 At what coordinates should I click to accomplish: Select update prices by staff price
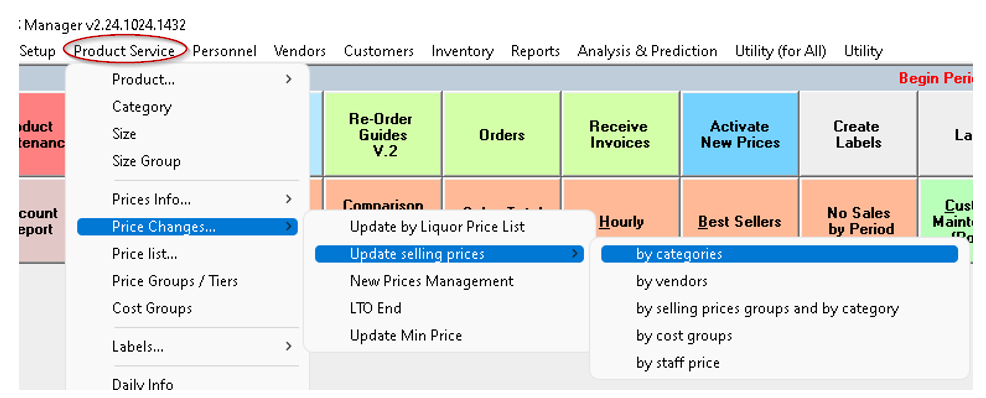click(779, 363)
